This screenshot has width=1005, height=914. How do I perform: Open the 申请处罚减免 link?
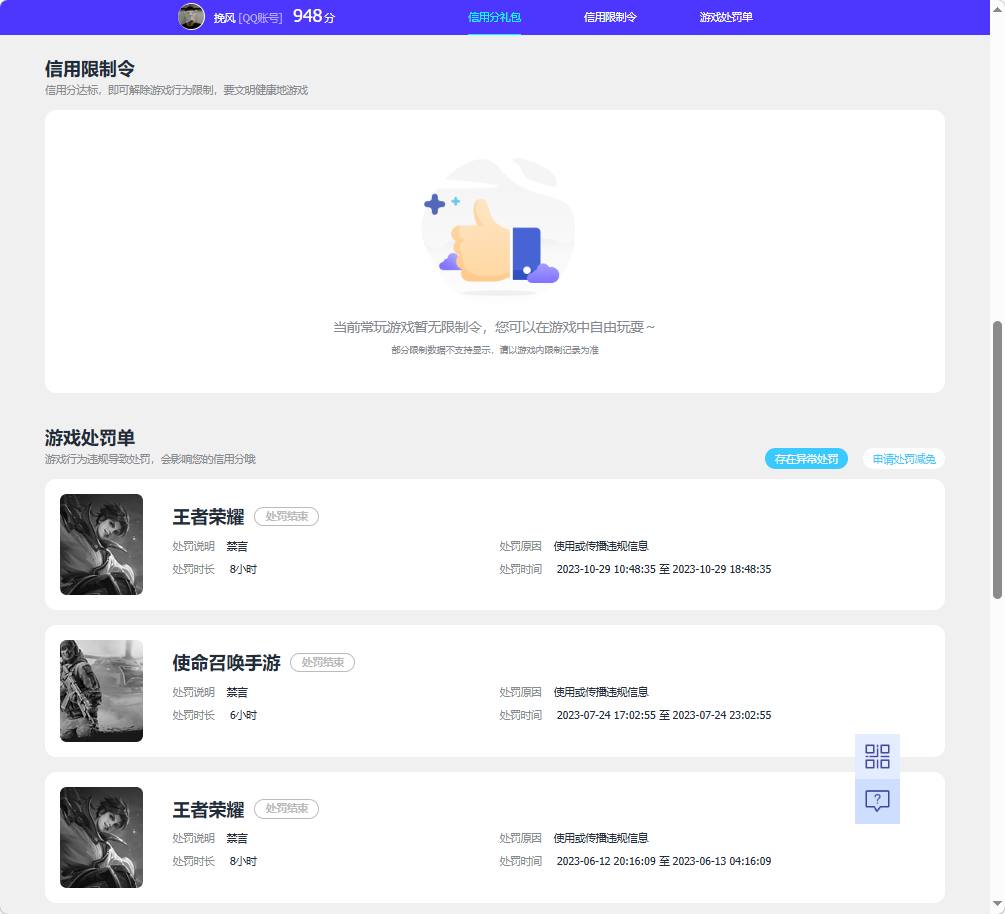pos(903,458)
